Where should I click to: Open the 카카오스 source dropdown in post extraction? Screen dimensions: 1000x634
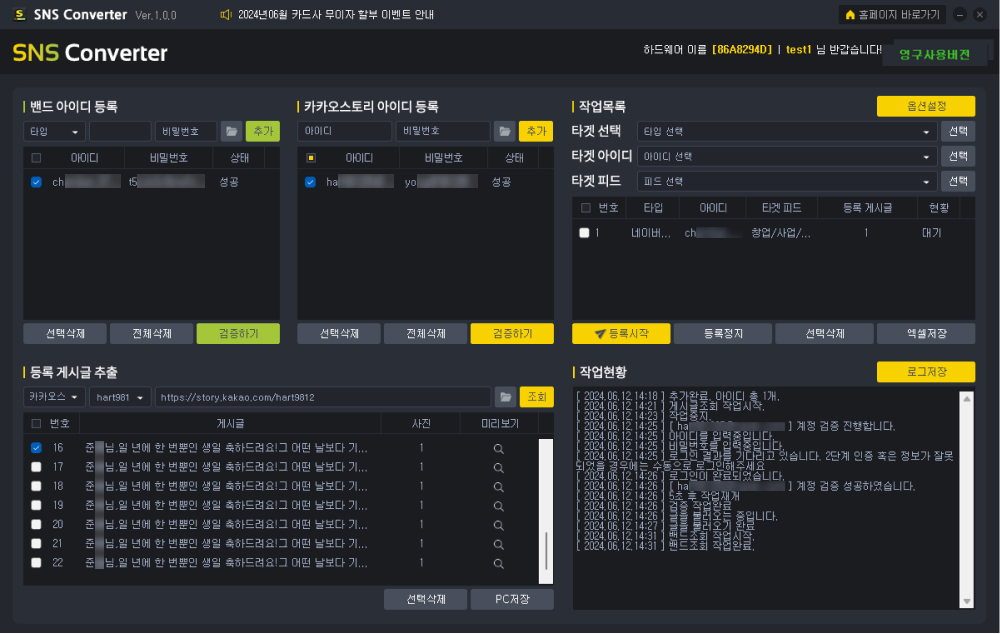[x=54, y=397]
